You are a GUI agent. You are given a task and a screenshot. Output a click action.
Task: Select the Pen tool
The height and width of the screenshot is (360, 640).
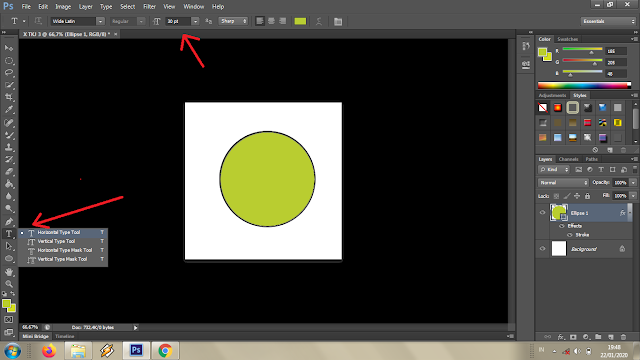click(x=9, y=221)
